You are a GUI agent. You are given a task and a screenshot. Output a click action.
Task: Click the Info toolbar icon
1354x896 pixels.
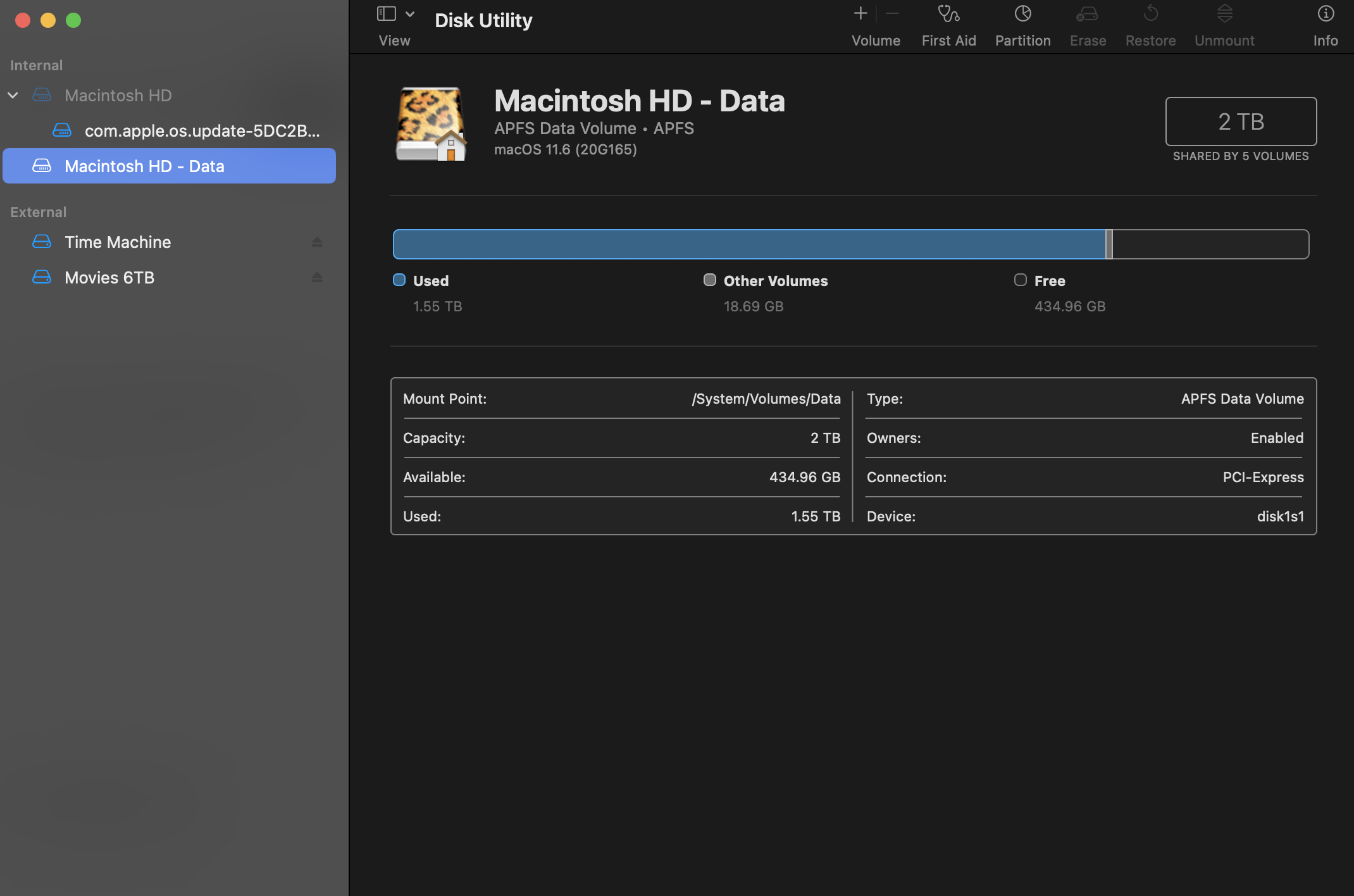coord(1325,14)
